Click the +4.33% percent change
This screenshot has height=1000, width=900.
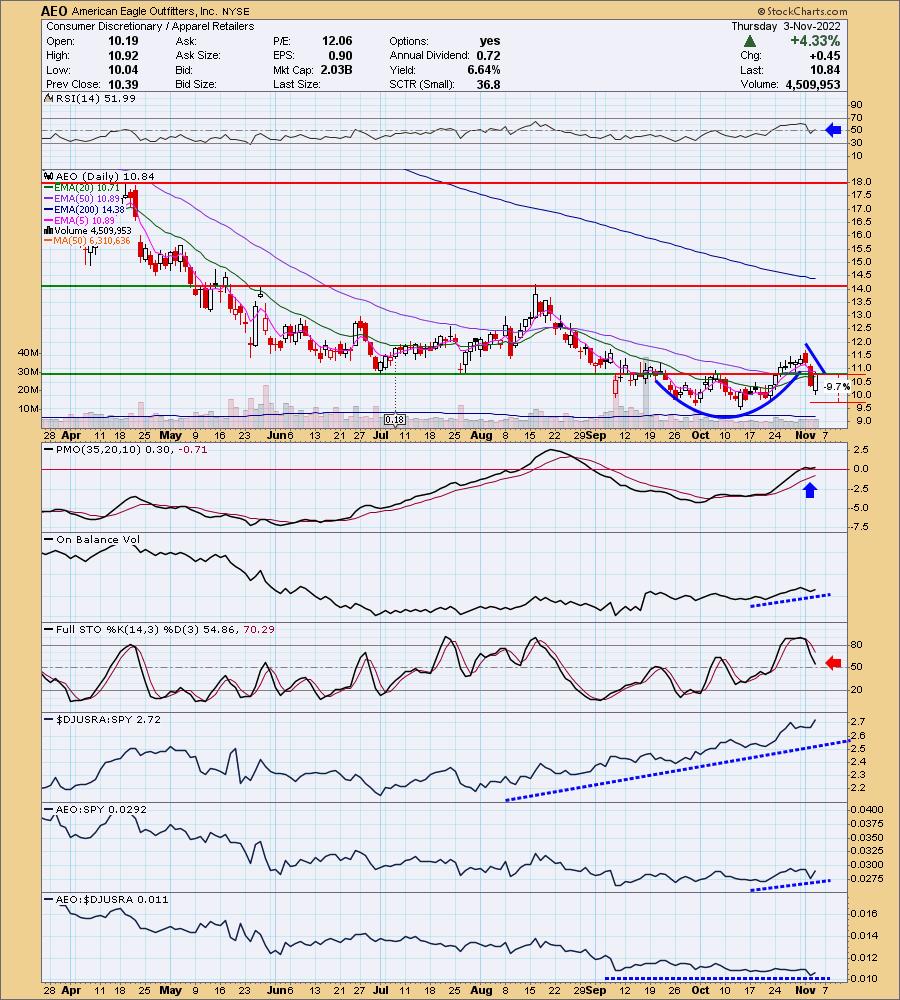coord(815,41)
